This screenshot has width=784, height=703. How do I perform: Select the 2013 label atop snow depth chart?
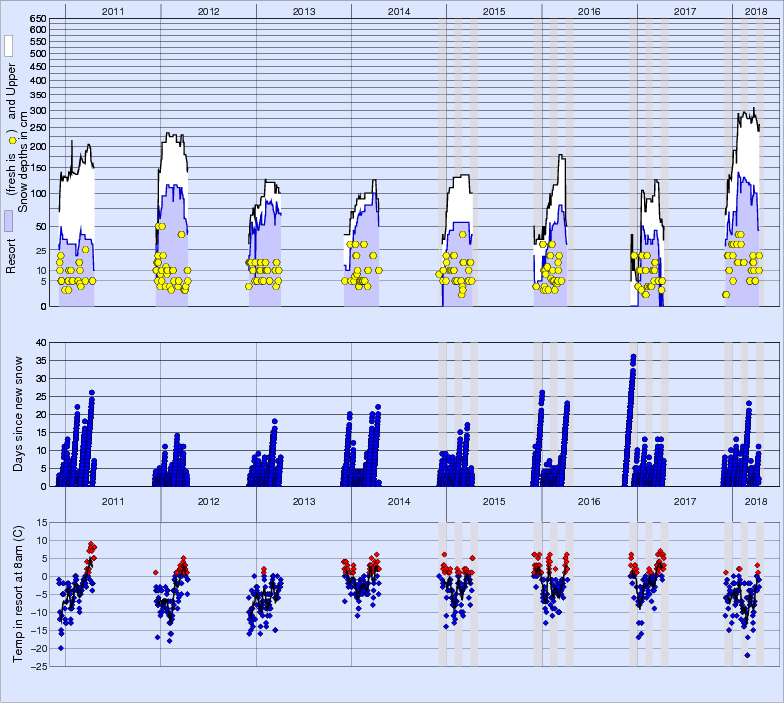[x=304, y=10]
